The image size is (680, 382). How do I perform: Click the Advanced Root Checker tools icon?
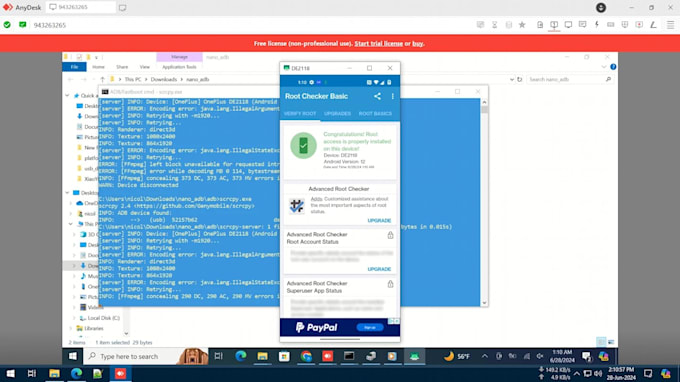point(297,206)
